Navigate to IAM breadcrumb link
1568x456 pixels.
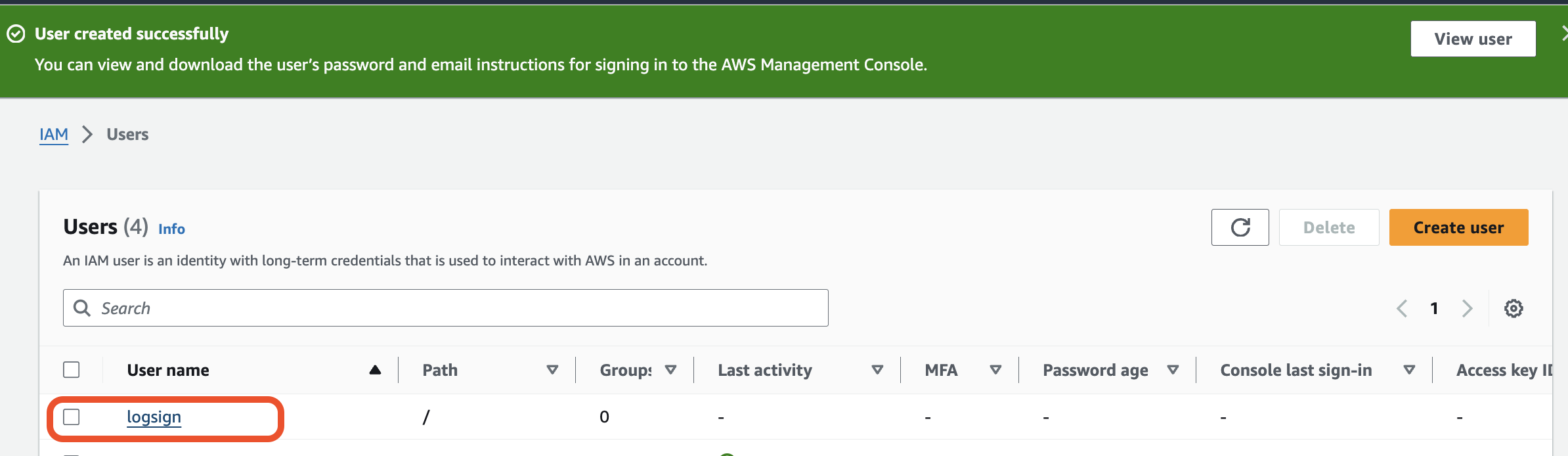54,134
